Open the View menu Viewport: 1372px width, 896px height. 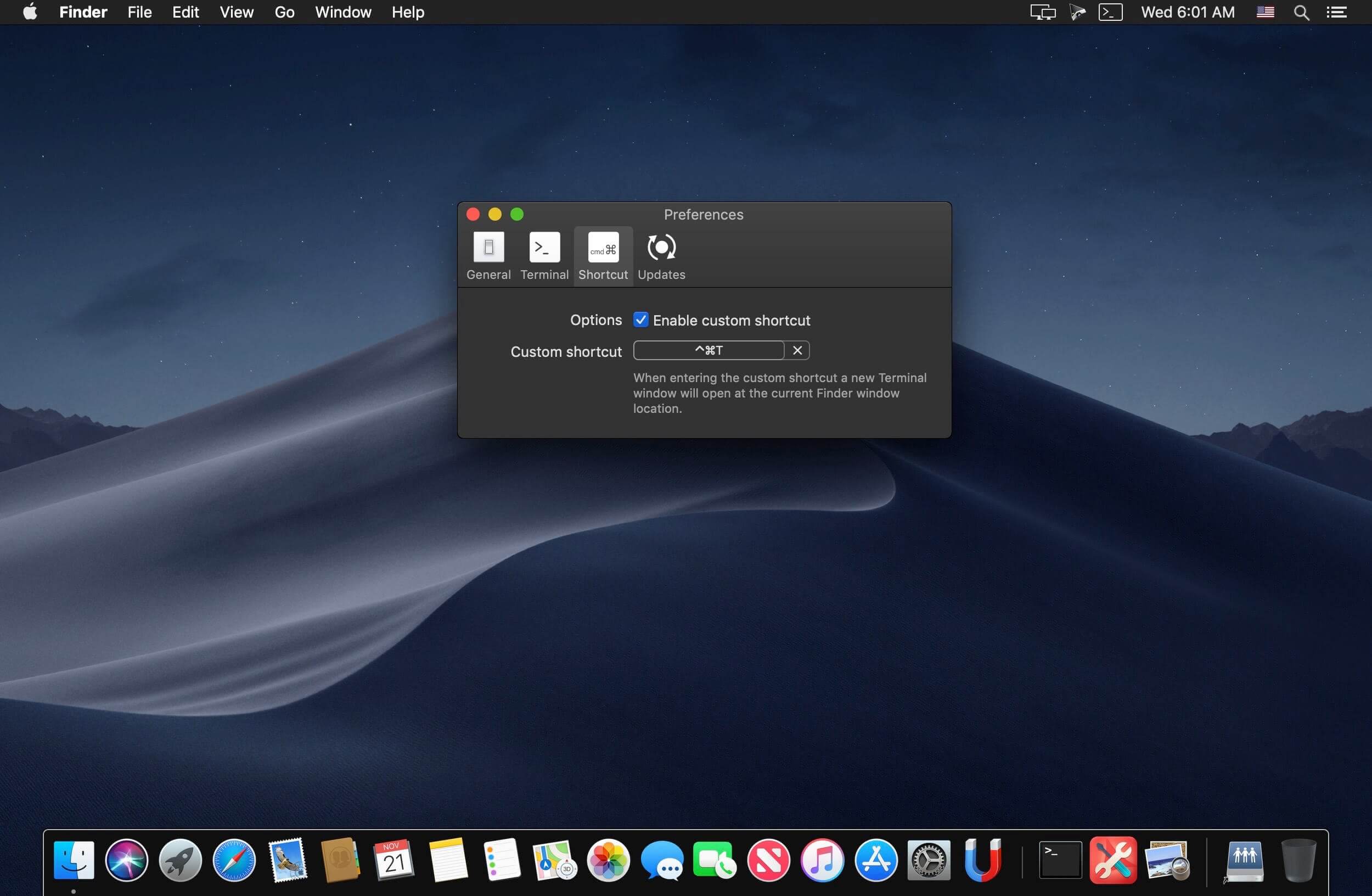[237, 12]
